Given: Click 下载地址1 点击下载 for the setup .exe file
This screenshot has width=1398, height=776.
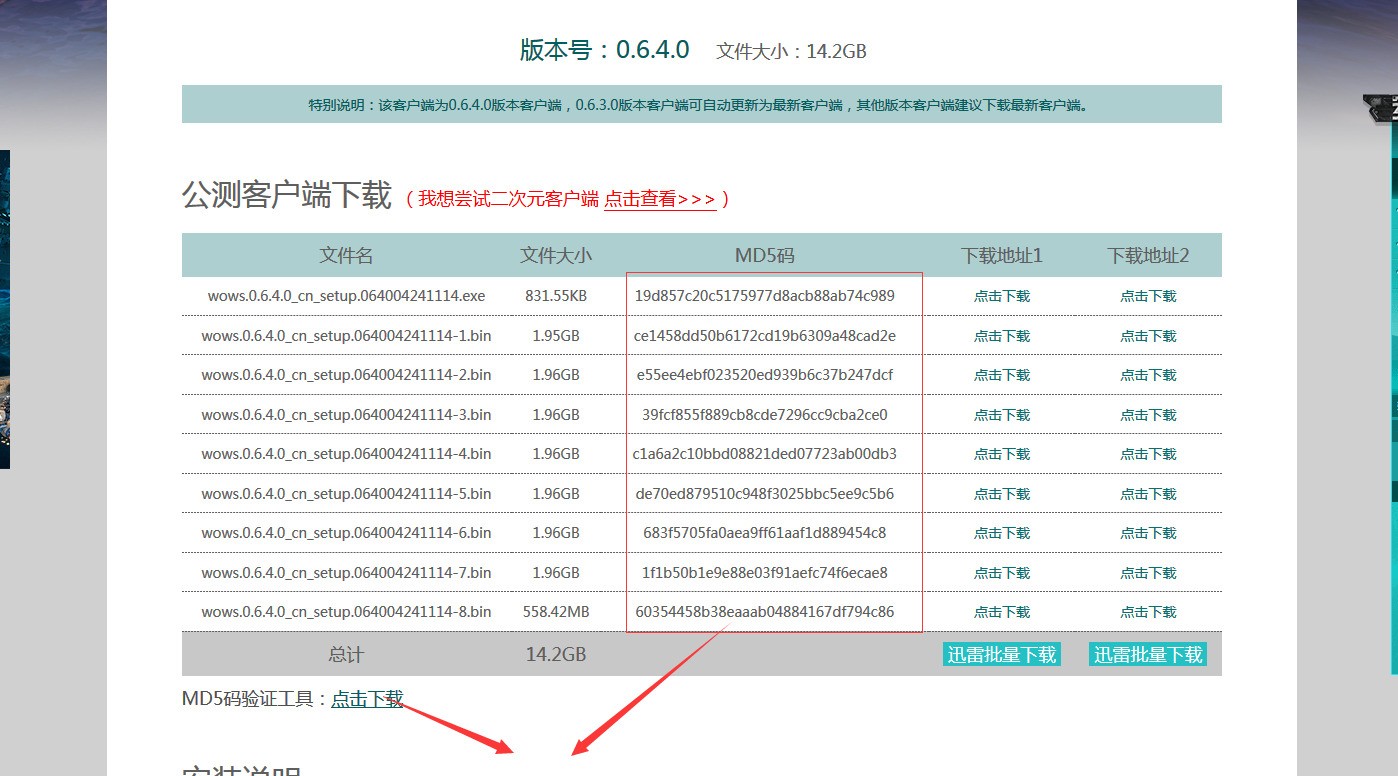Looking at the screenshot, I should click(x=1002, y=296).
